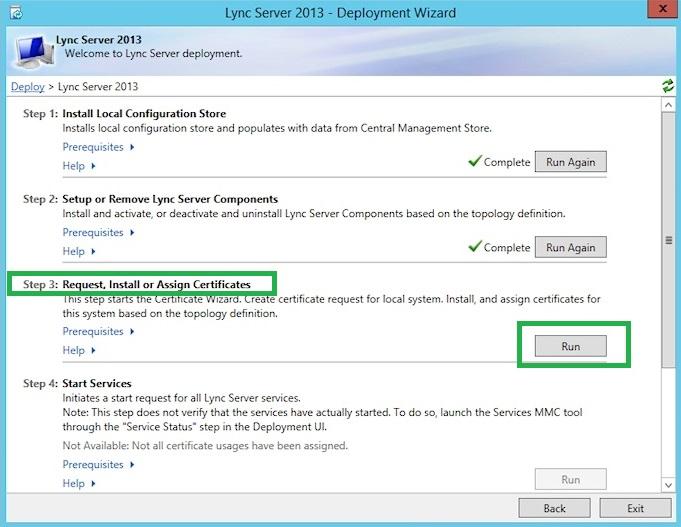Viewport: 681px width, 527px height.
Task: Click the Step 2 Complete checkmark
Action: point(475,246)
